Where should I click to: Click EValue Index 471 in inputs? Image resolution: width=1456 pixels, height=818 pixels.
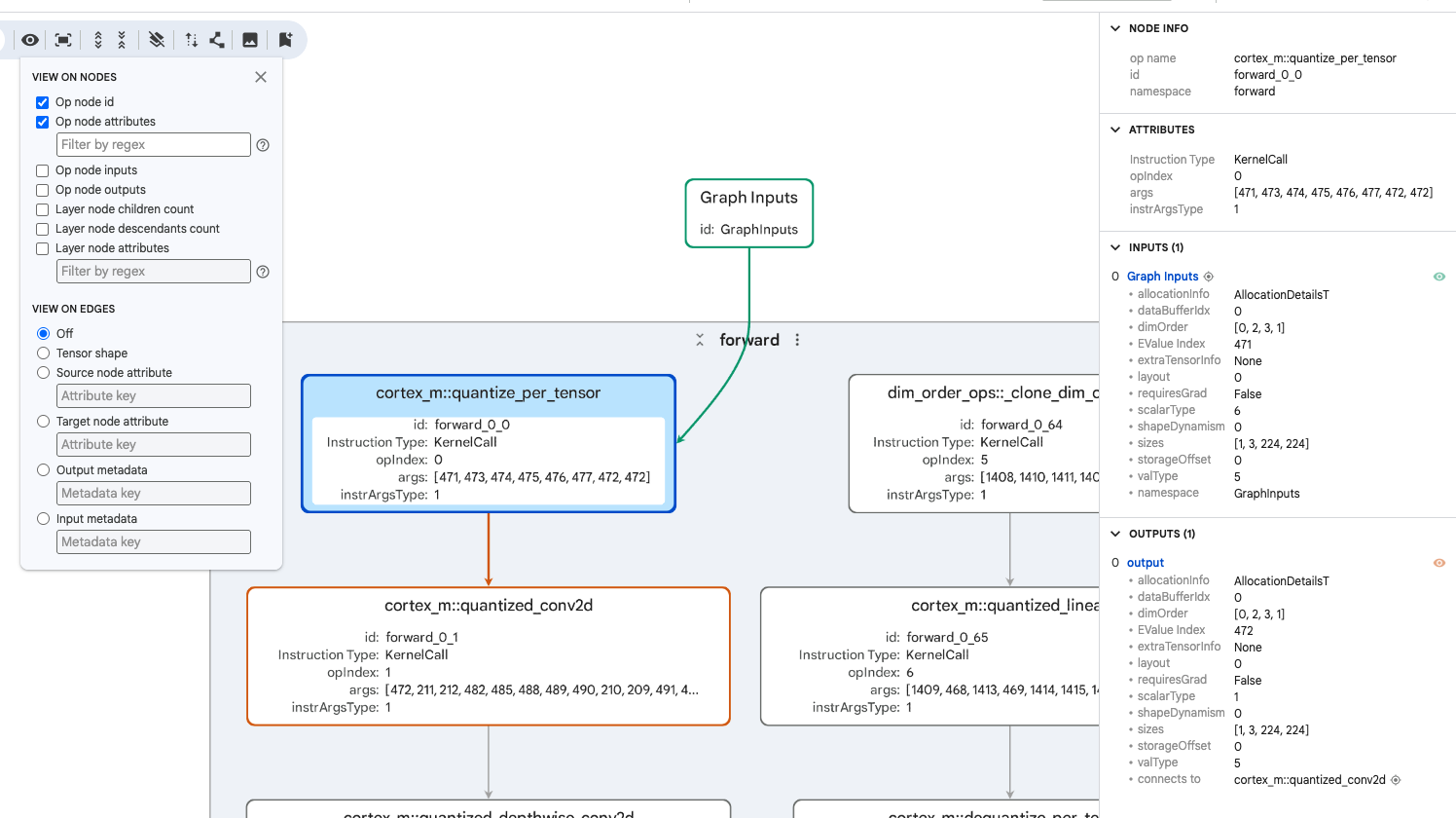(x=1243, y=345)
